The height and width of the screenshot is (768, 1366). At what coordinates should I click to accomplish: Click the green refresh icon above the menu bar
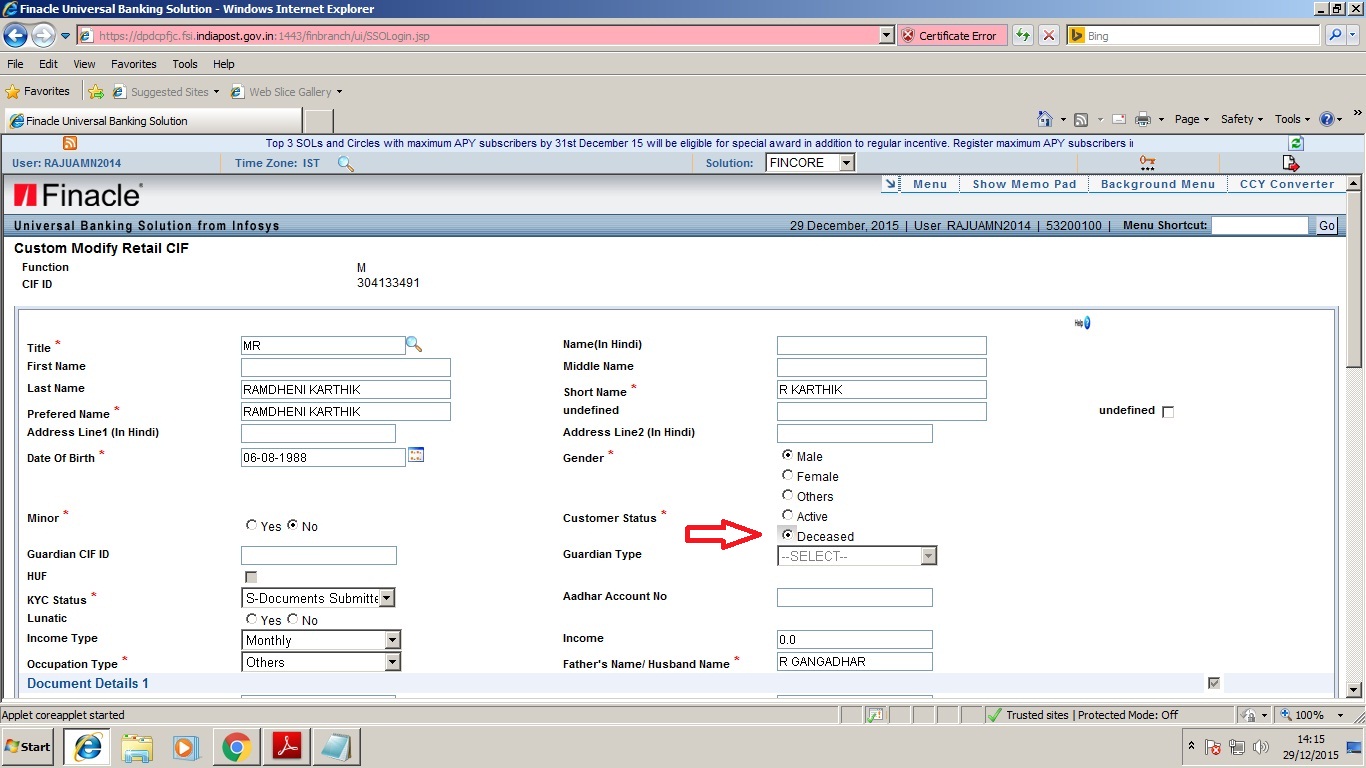click(1295, 143)
